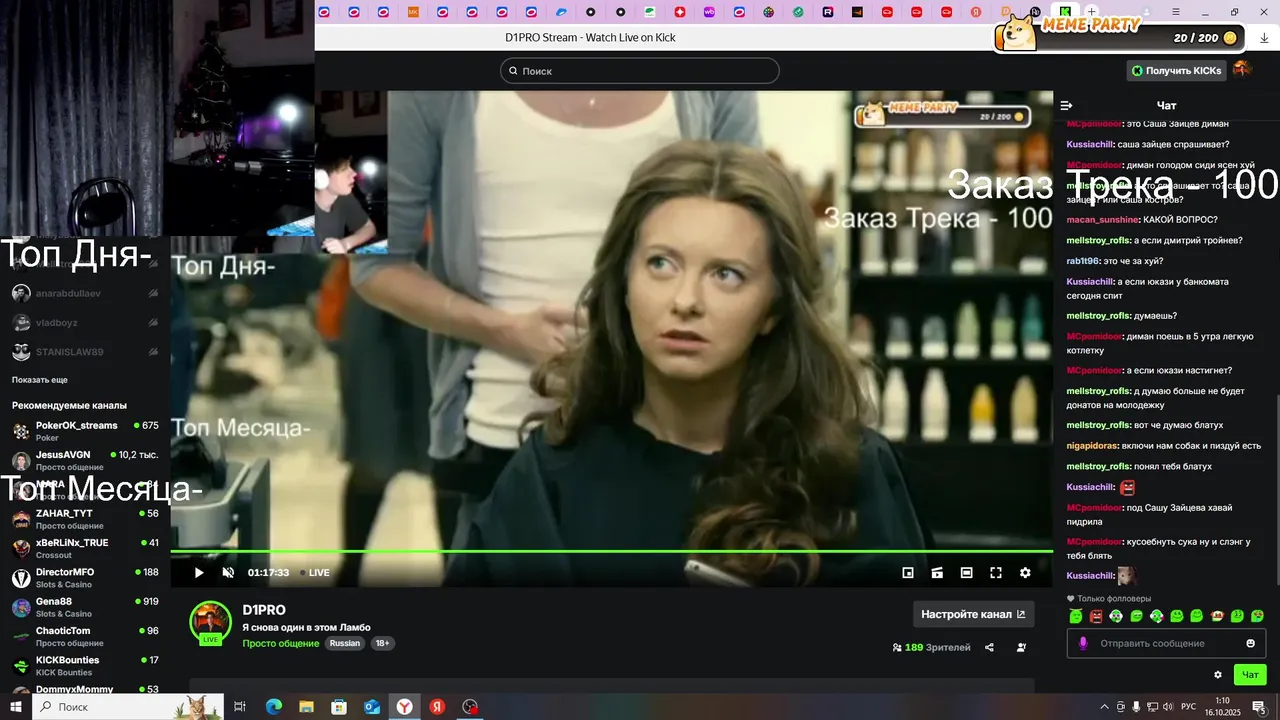Open D1PRO channel avatar
Screen dimensions: 1280x720
click(211, 622)
